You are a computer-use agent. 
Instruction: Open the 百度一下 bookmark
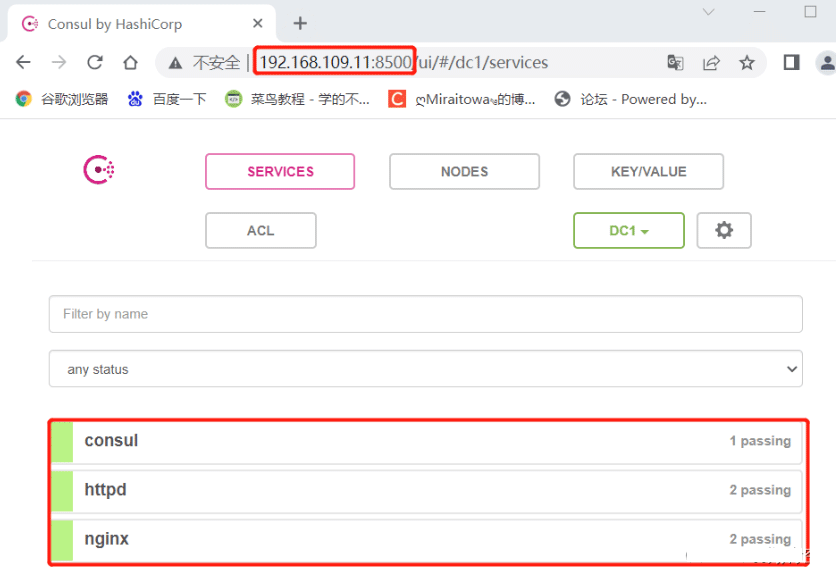click(167, 99)
